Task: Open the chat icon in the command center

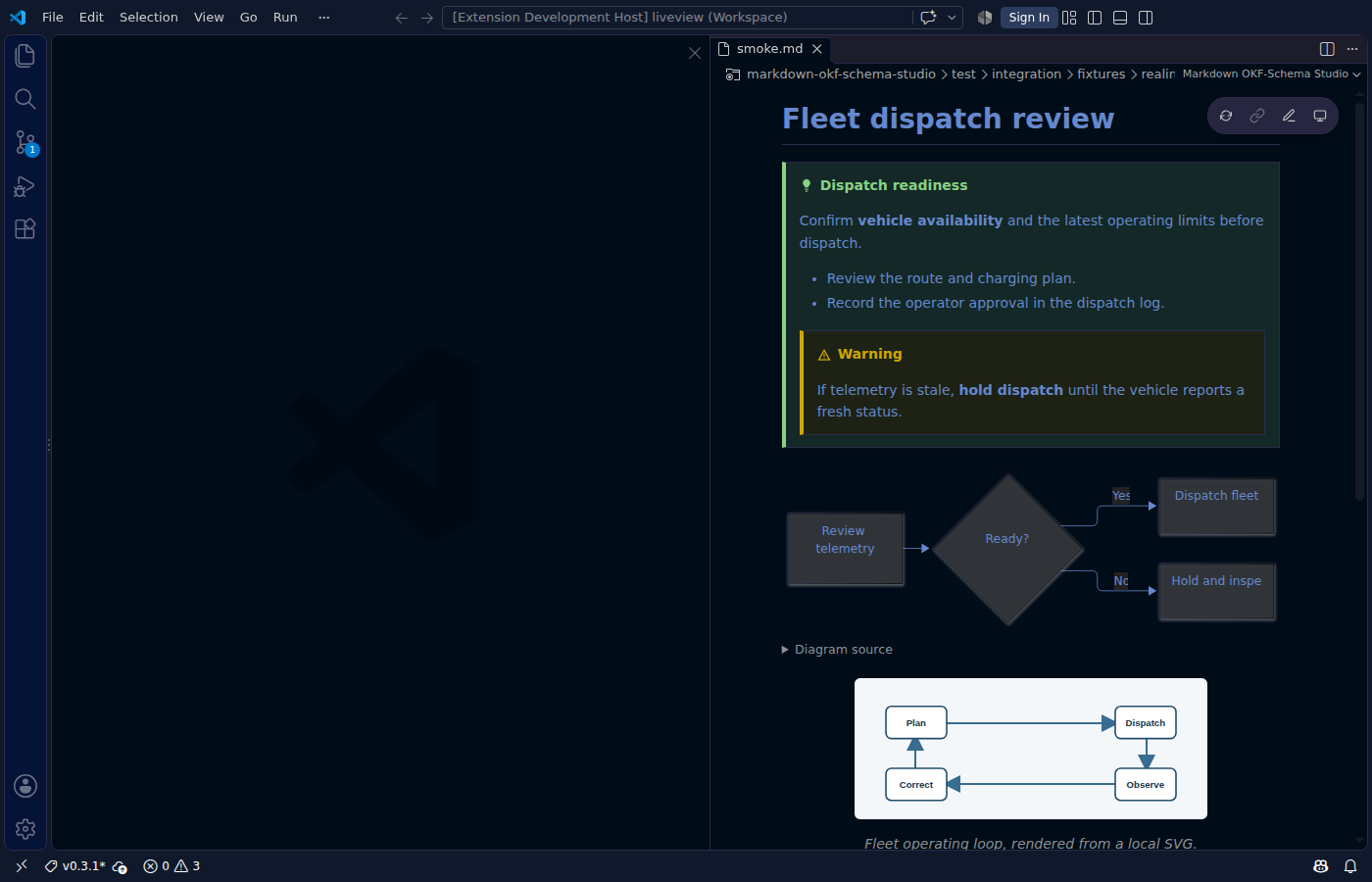Action: pyautogui.click(x=928, y=18)
